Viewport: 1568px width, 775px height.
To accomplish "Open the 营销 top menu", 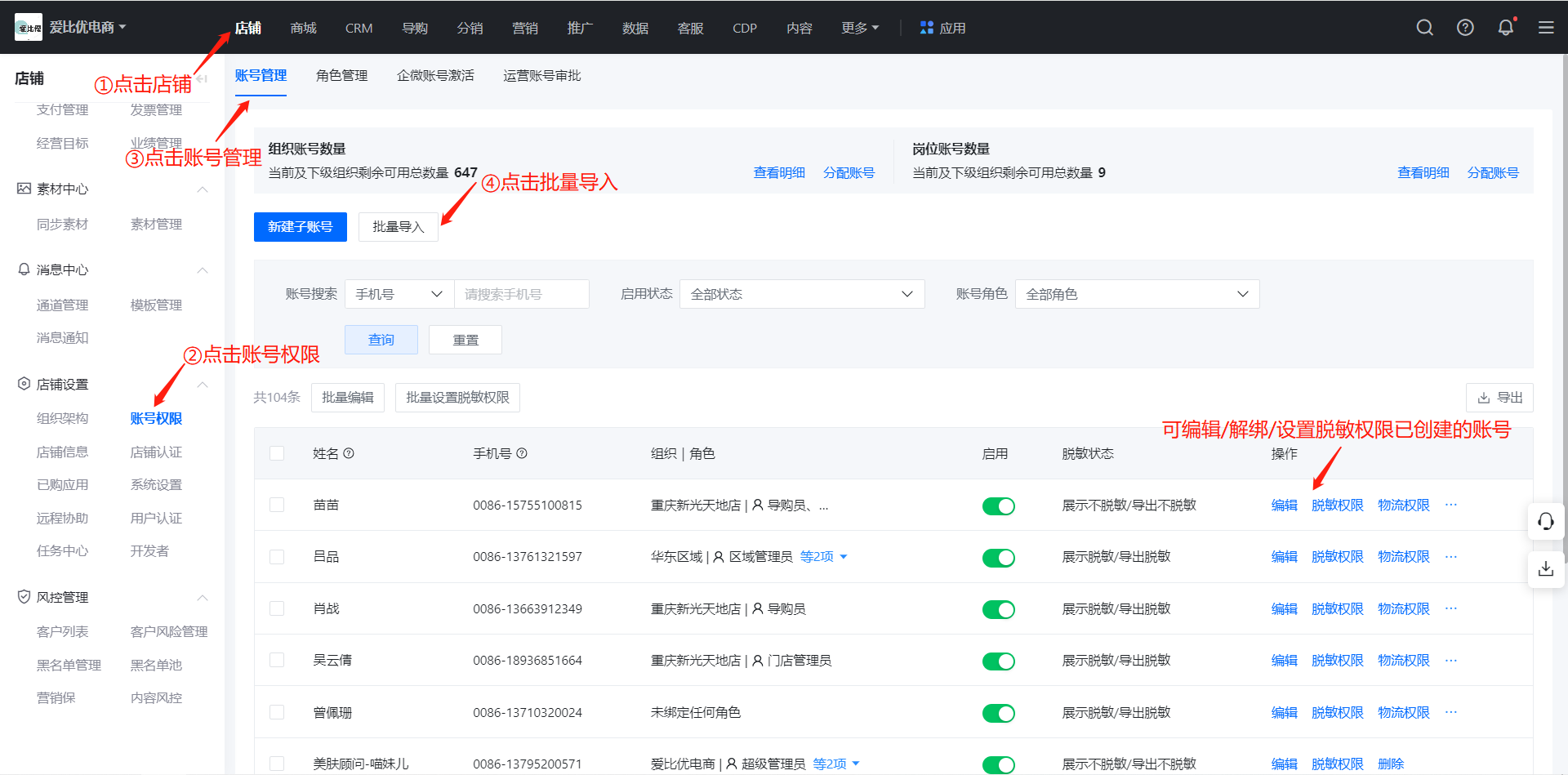I will pos(524,28).
